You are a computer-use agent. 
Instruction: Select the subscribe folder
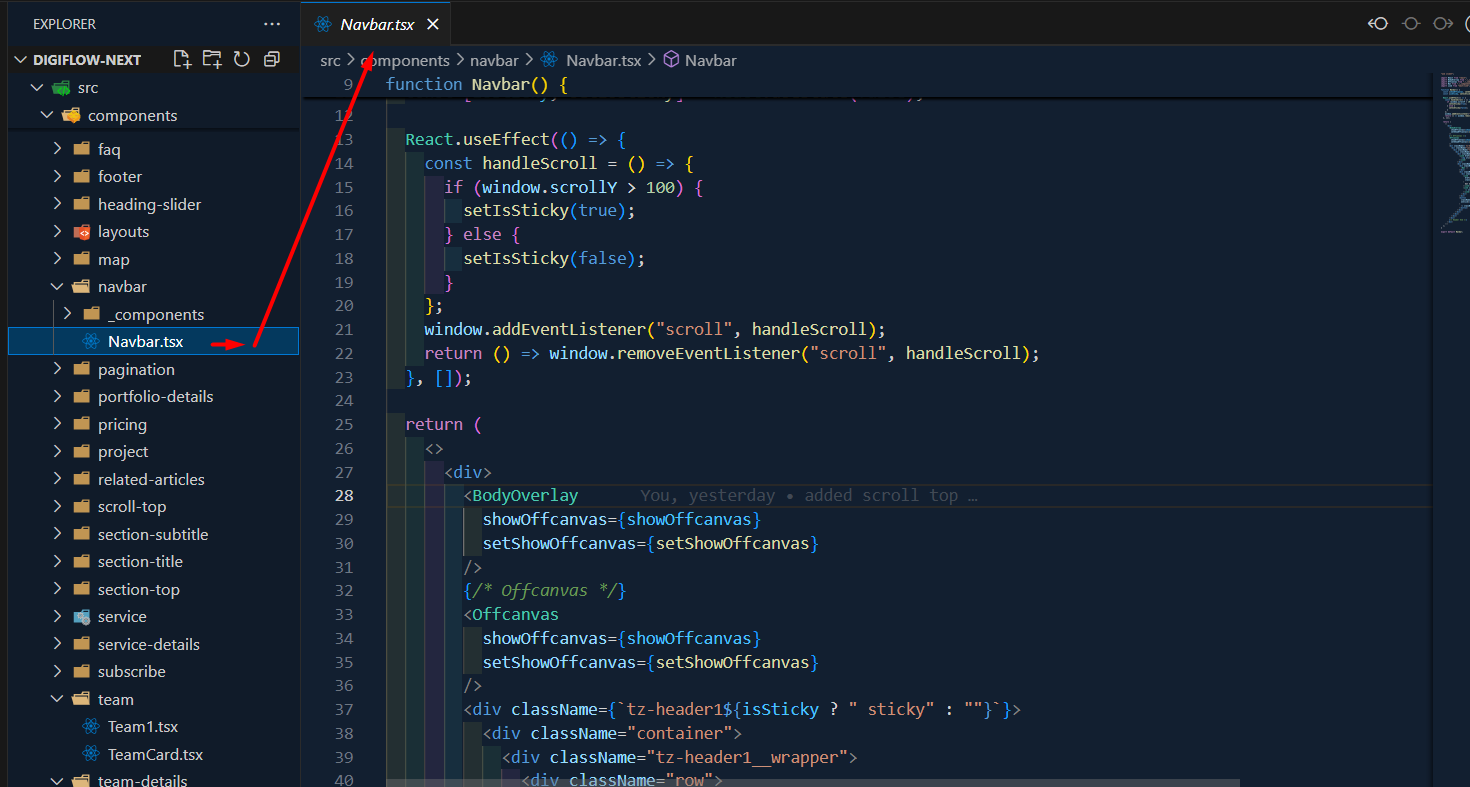pyautogui.click(x=153, y=672)
